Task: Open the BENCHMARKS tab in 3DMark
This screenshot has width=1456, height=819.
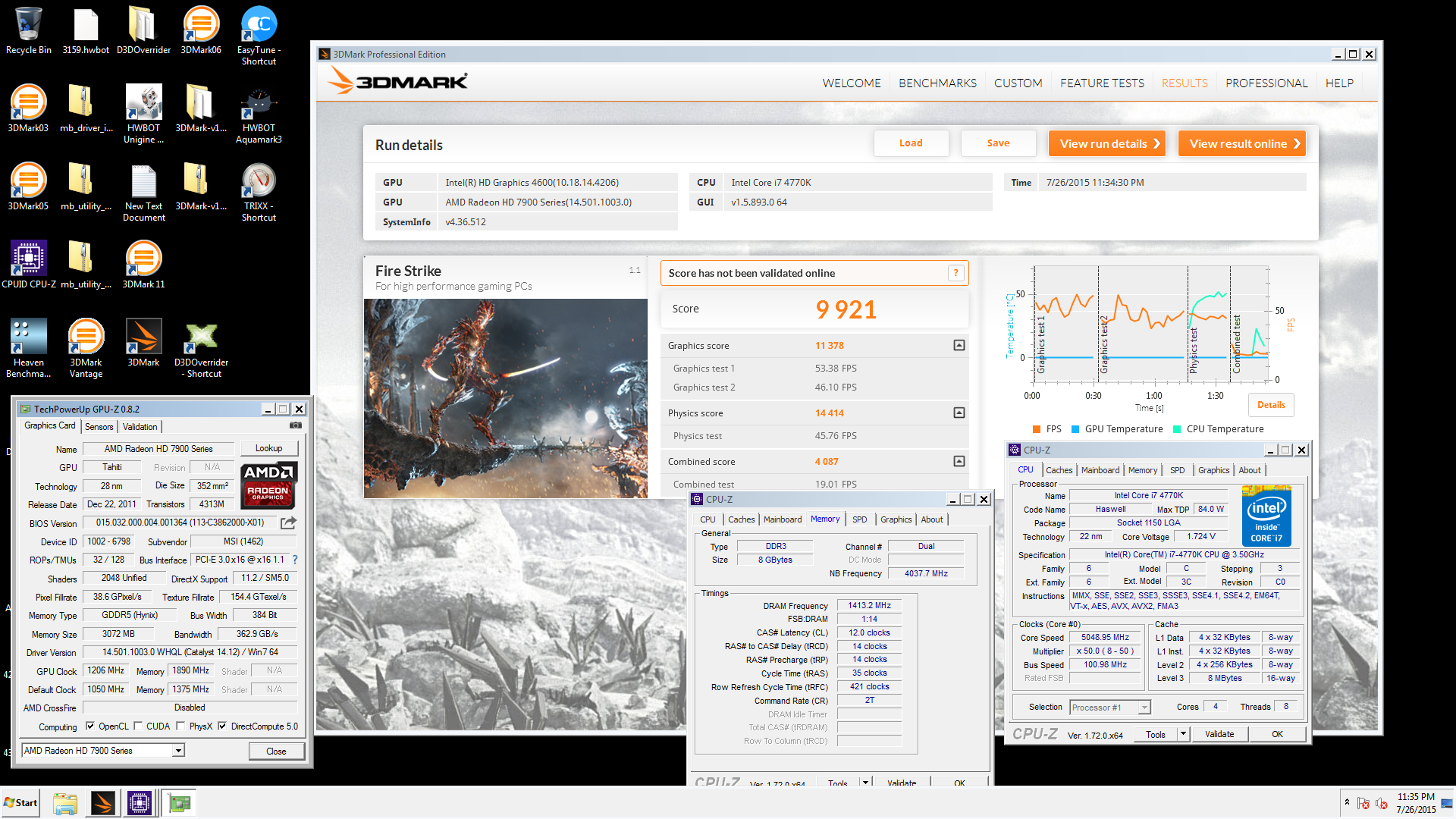Action: tap(937, 83)
